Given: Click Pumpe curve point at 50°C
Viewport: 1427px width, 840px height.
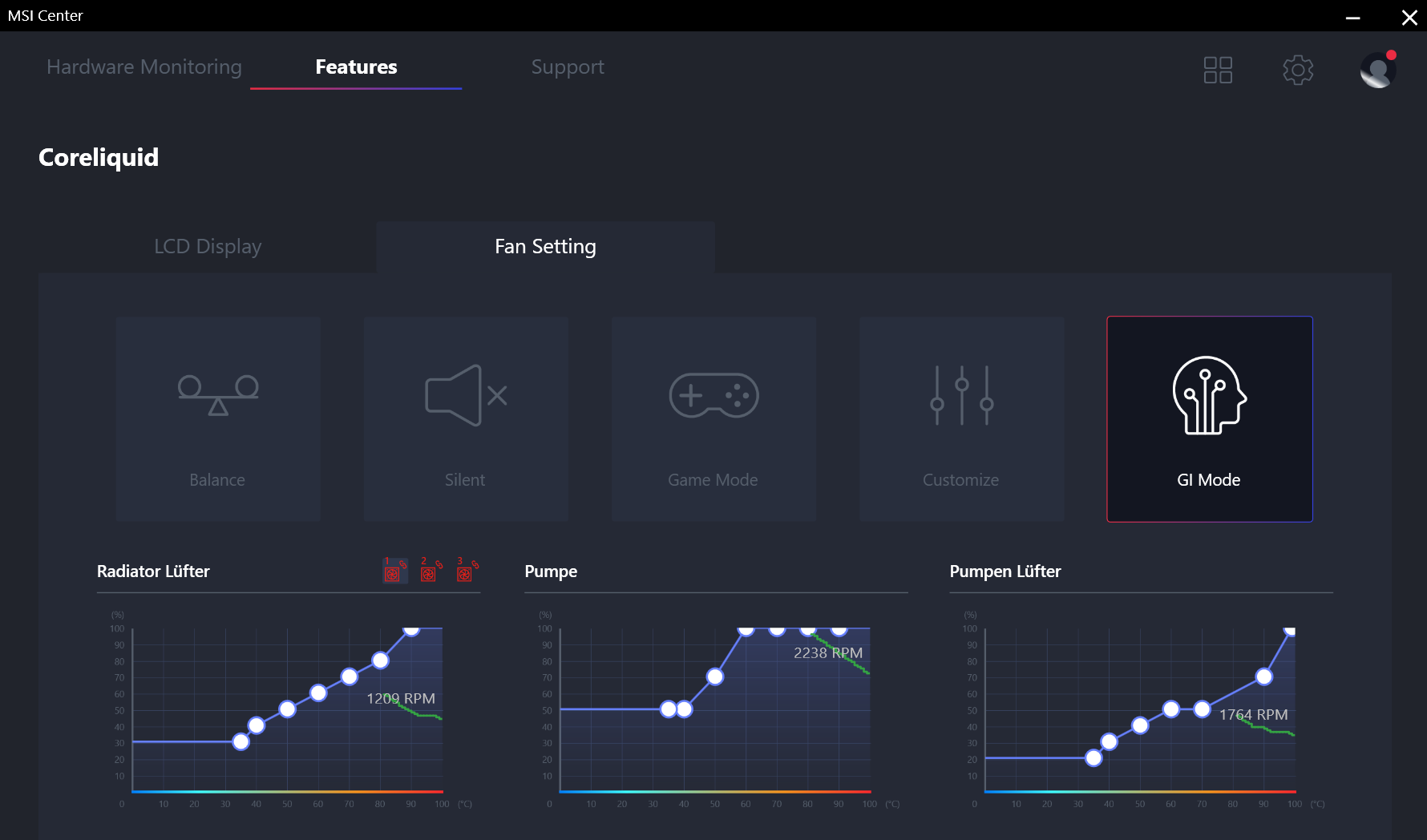Looking at the screenshot, I should [x=715, y=676].
